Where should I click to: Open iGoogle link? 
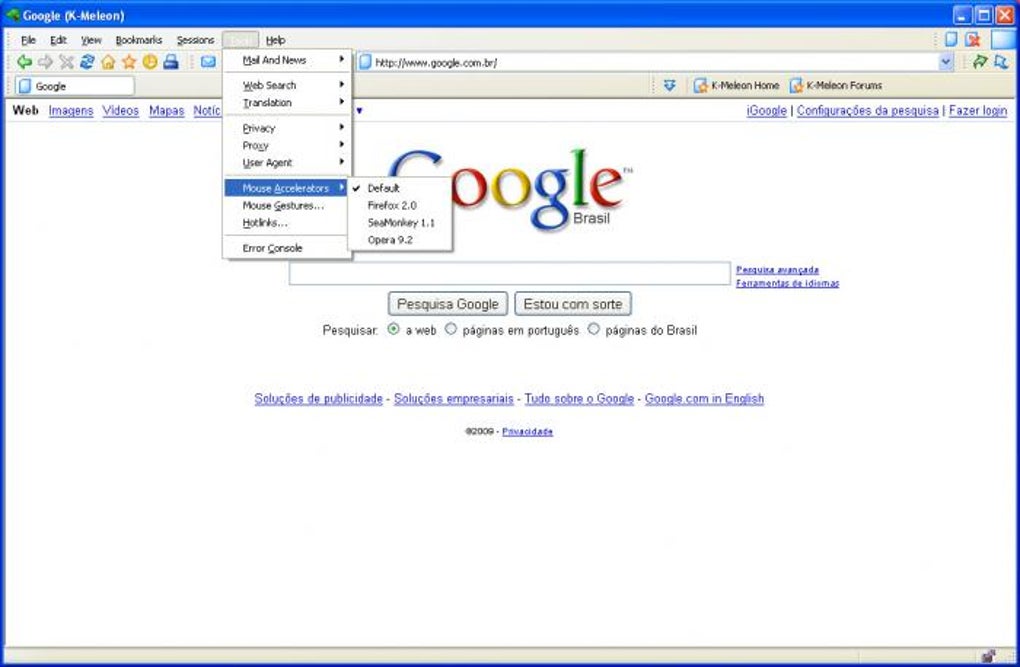click(766, 111)
